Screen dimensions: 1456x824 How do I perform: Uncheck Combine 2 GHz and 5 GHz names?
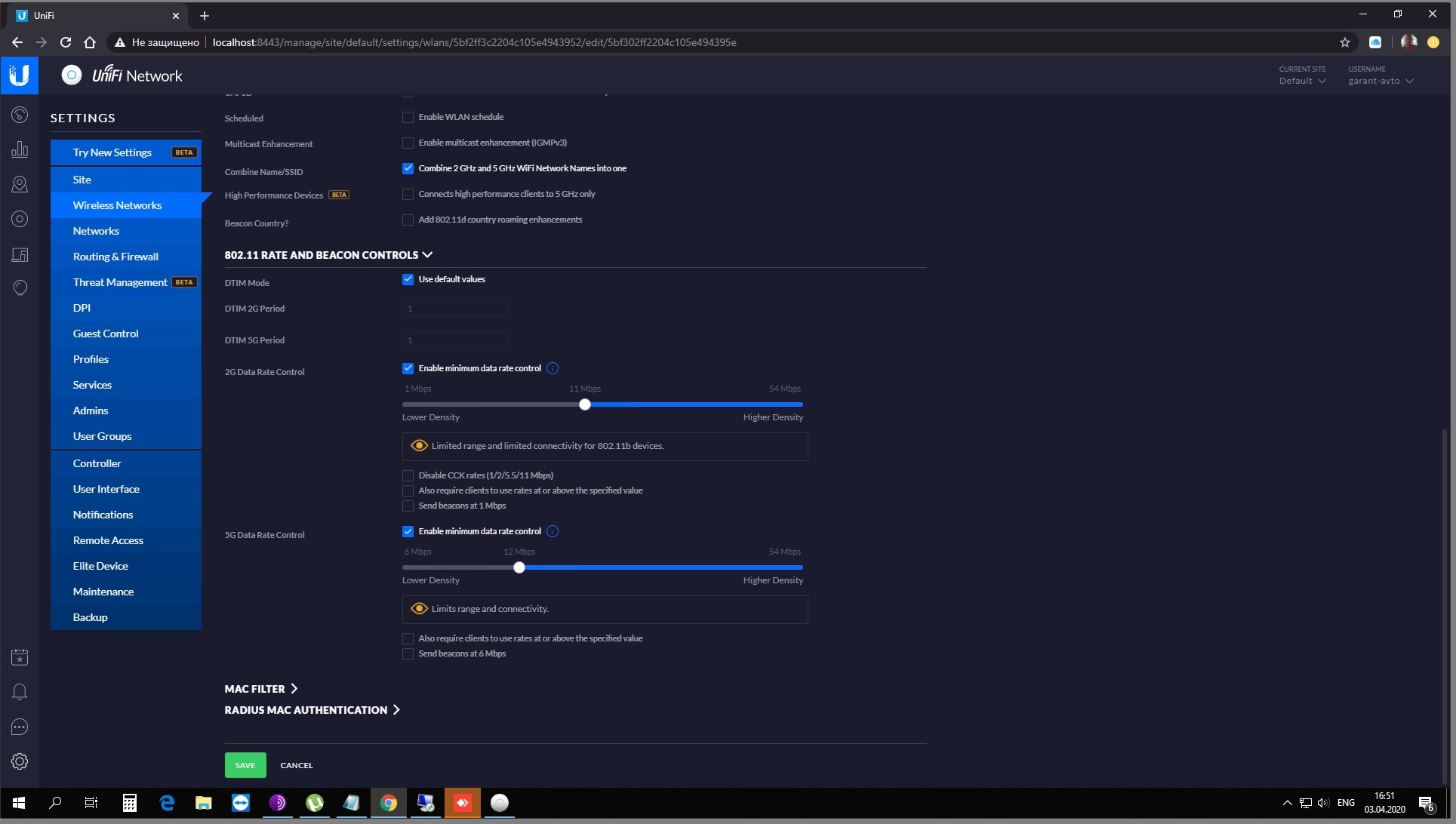click(x=408, y=168)
